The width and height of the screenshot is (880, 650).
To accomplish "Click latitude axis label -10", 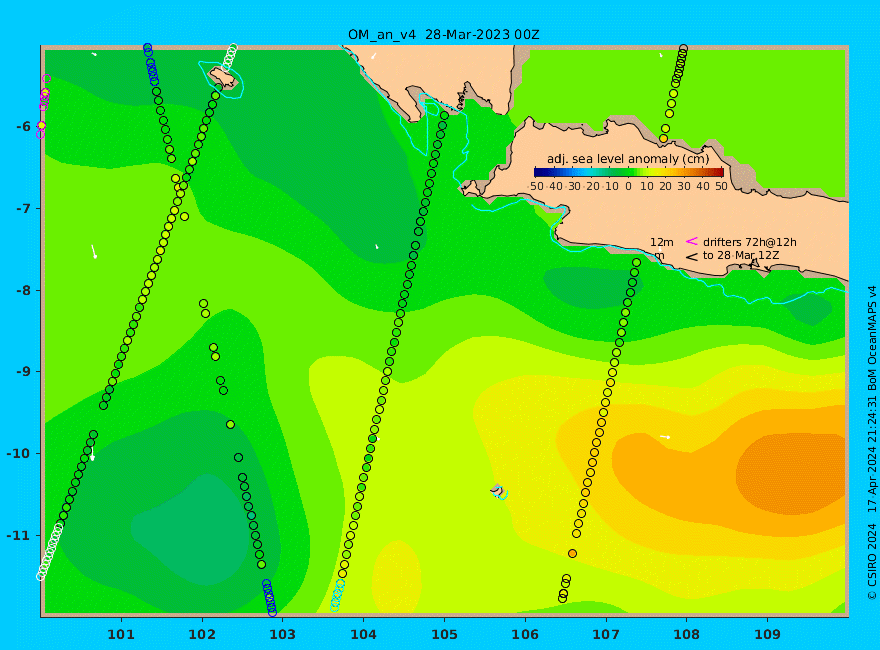I will point(19,453).
